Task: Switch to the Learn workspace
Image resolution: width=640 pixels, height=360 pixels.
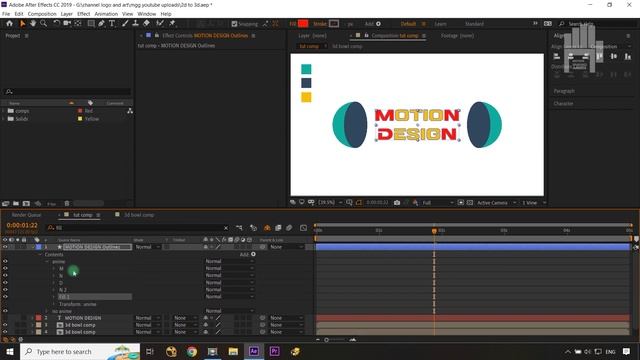Action: pos(440,24)
